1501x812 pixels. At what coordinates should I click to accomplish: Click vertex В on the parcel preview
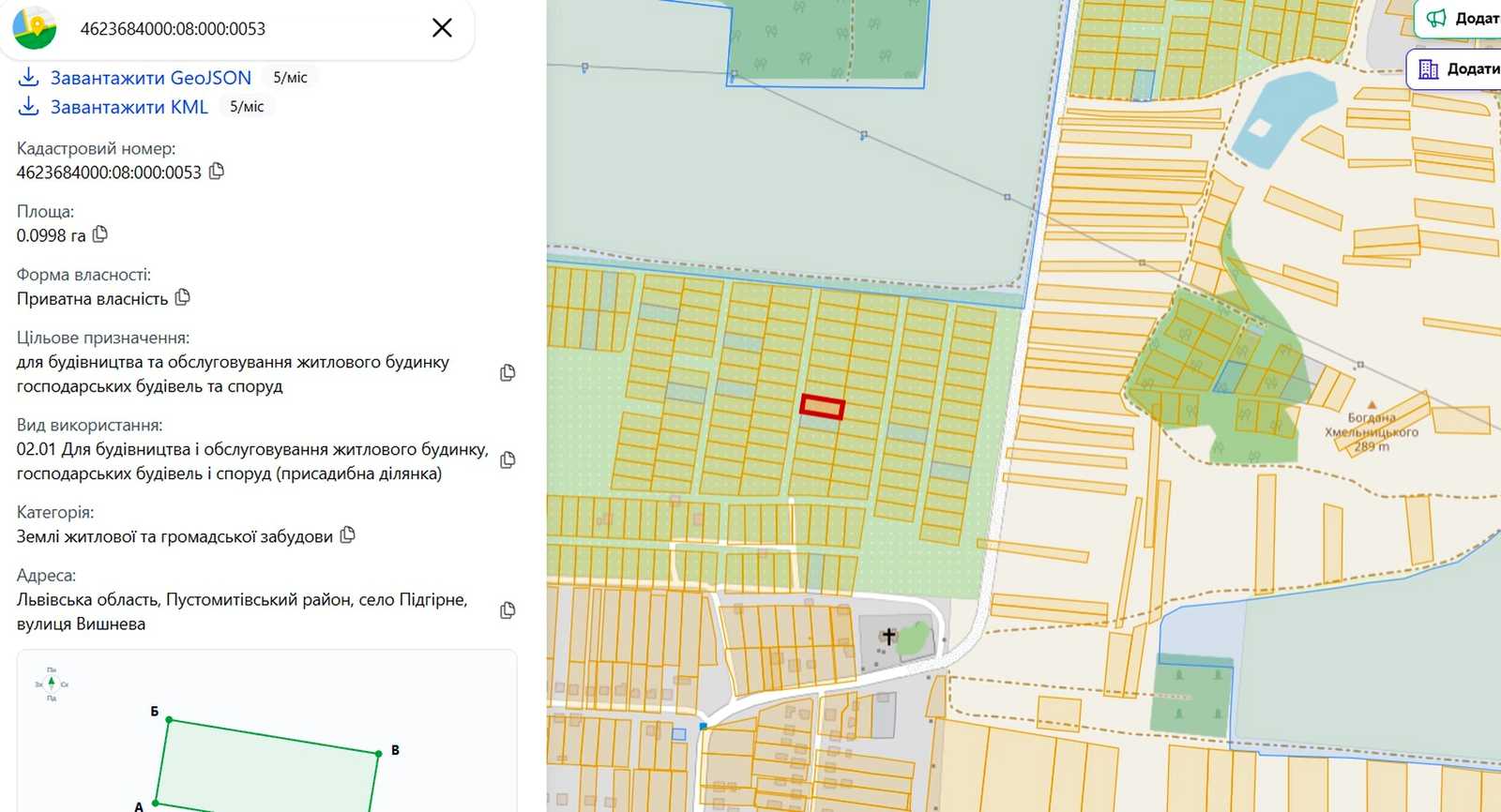(x=379, y=753)
